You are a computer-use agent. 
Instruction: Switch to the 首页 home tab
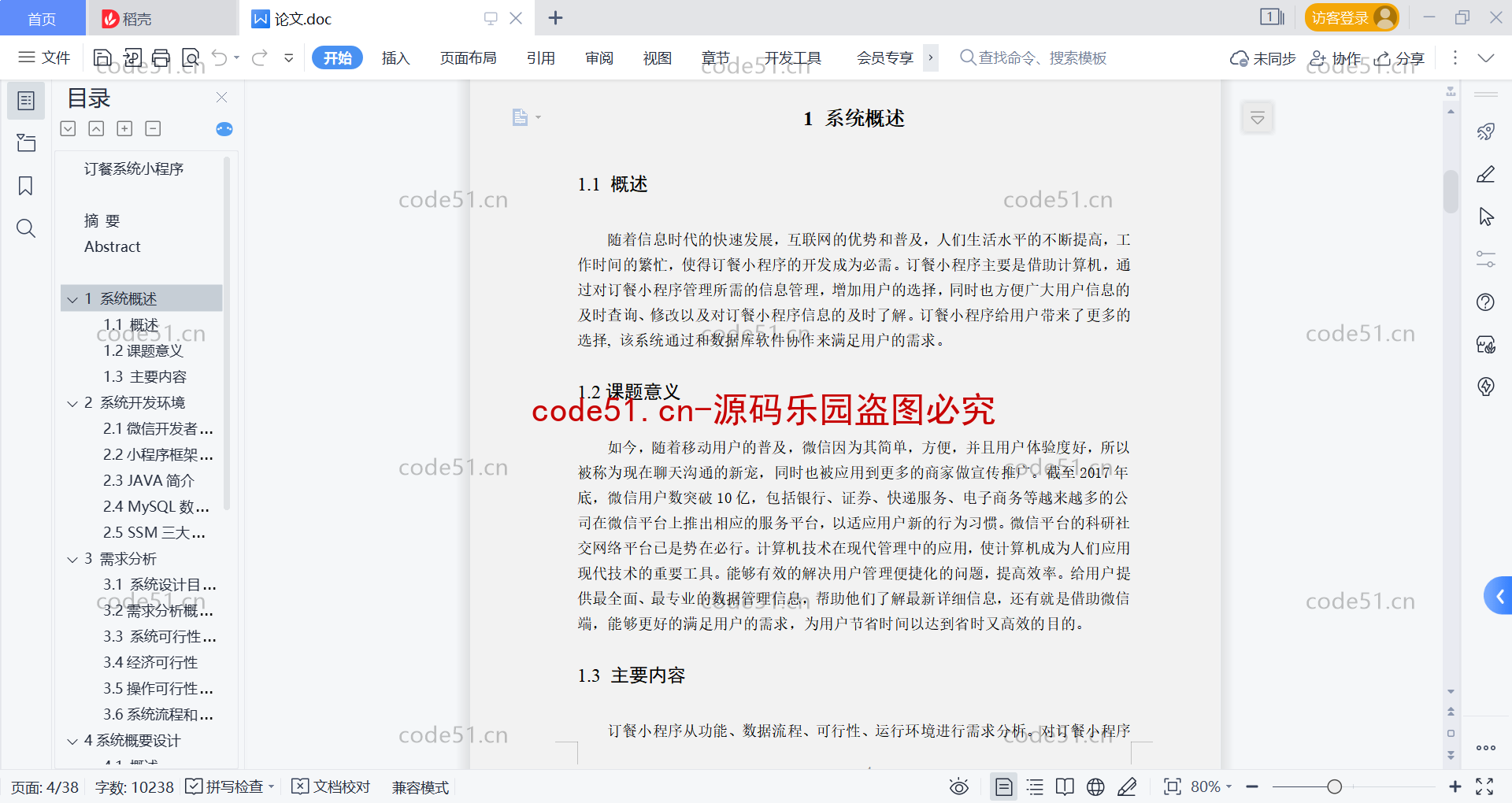pyautogui.click(x=43, y=18)
